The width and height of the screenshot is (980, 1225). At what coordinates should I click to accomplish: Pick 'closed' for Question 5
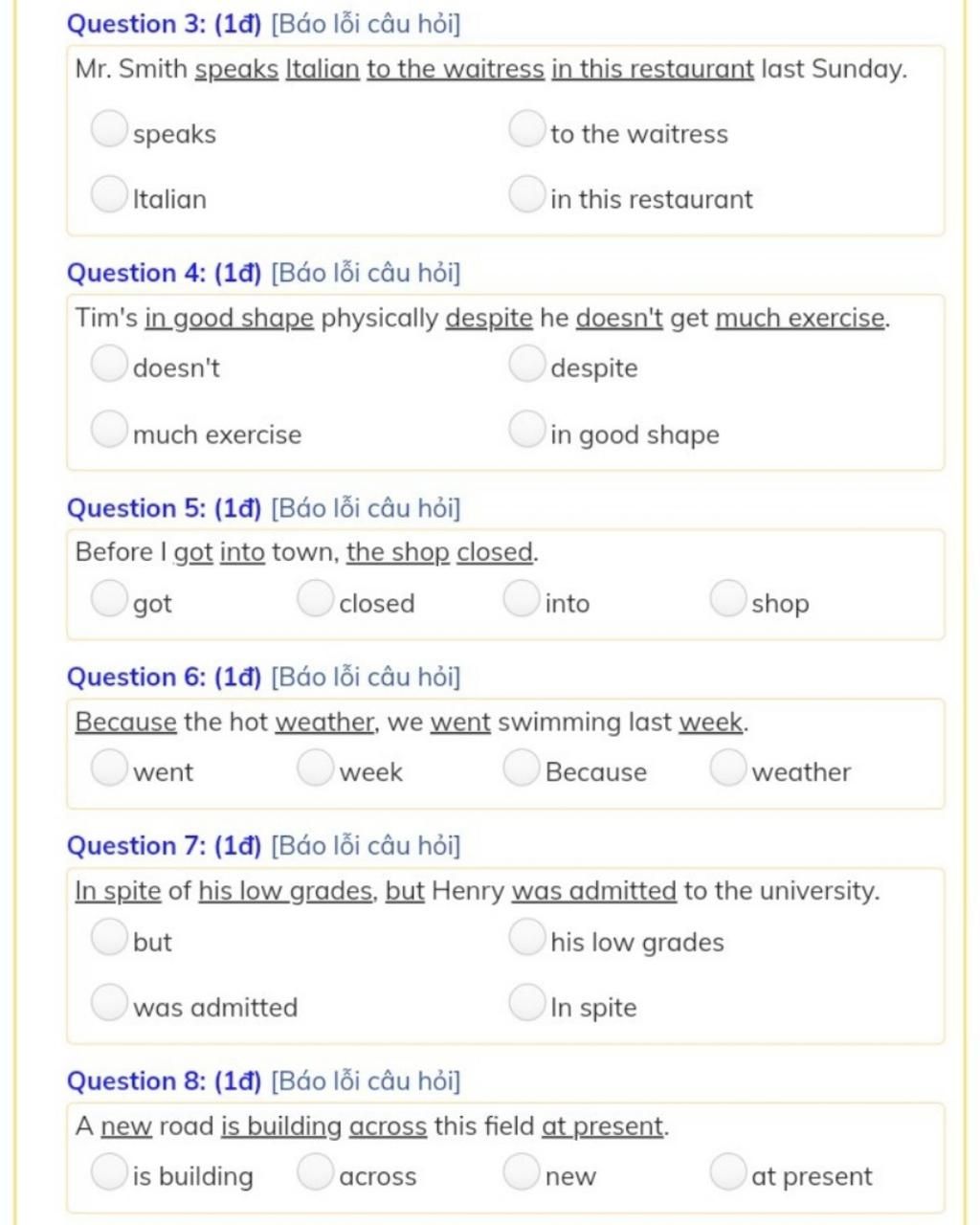315,598
